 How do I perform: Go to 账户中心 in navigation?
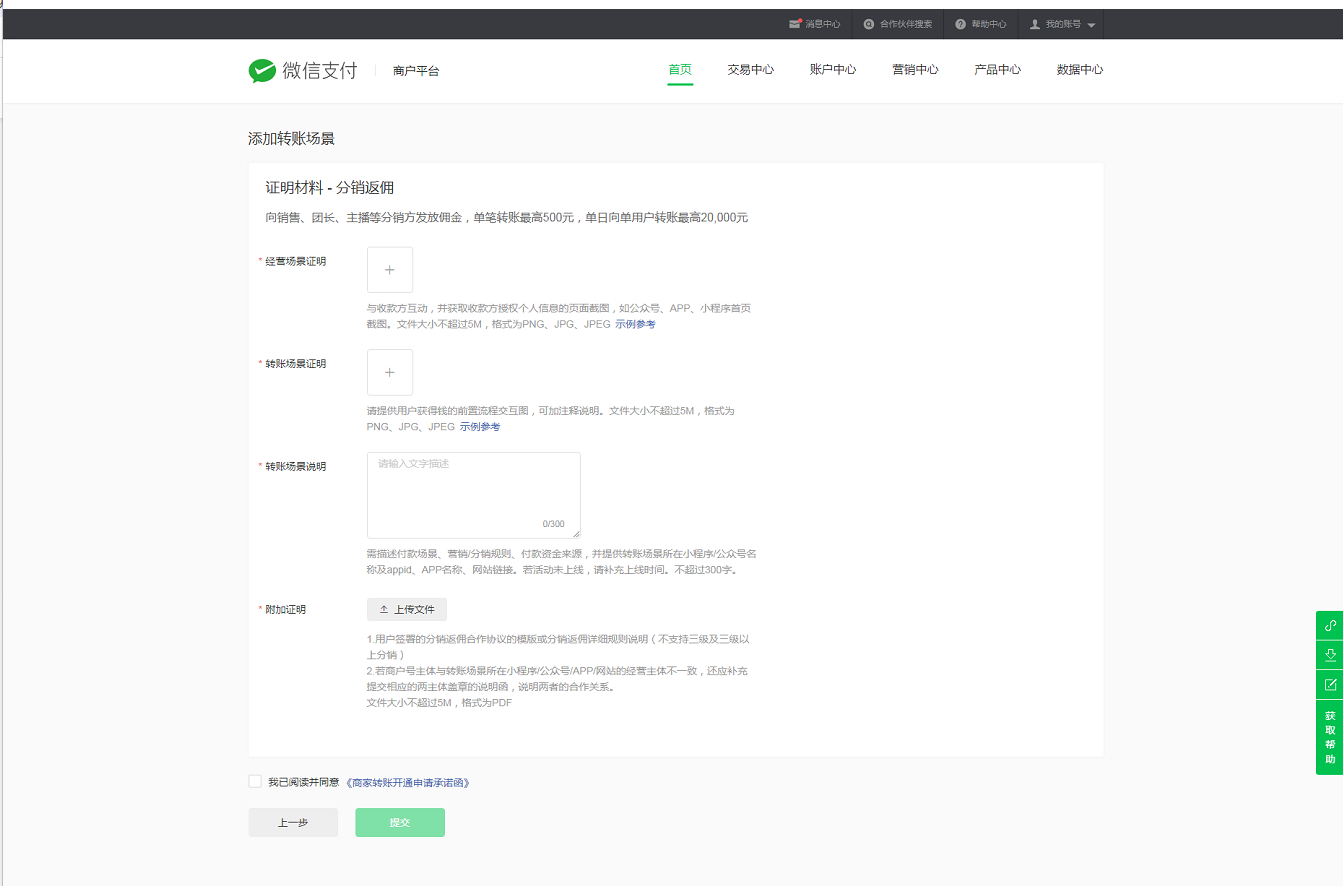tap(833, 70)
